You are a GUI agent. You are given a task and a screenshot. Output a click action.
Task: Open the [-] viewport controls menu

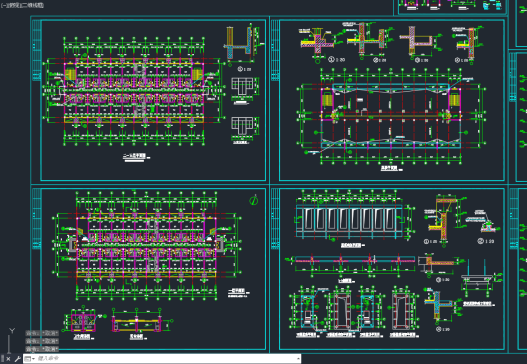click(3, 5)
